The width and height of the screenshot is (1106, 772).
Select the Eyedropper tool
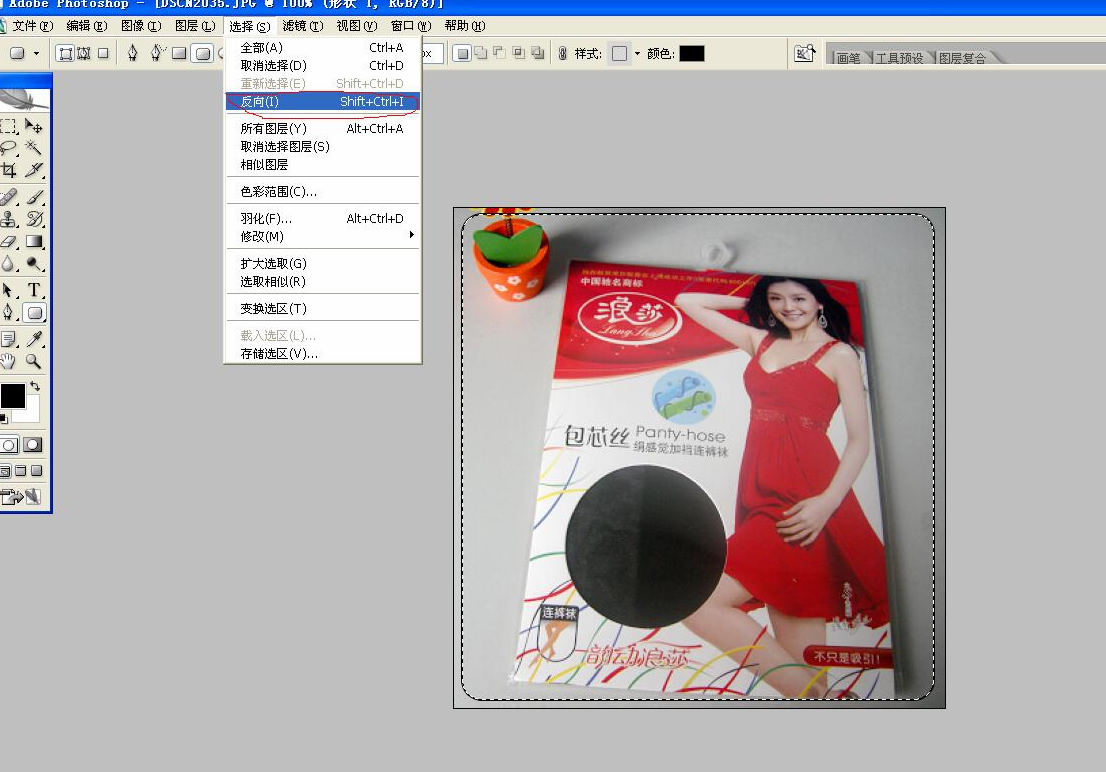33,339
